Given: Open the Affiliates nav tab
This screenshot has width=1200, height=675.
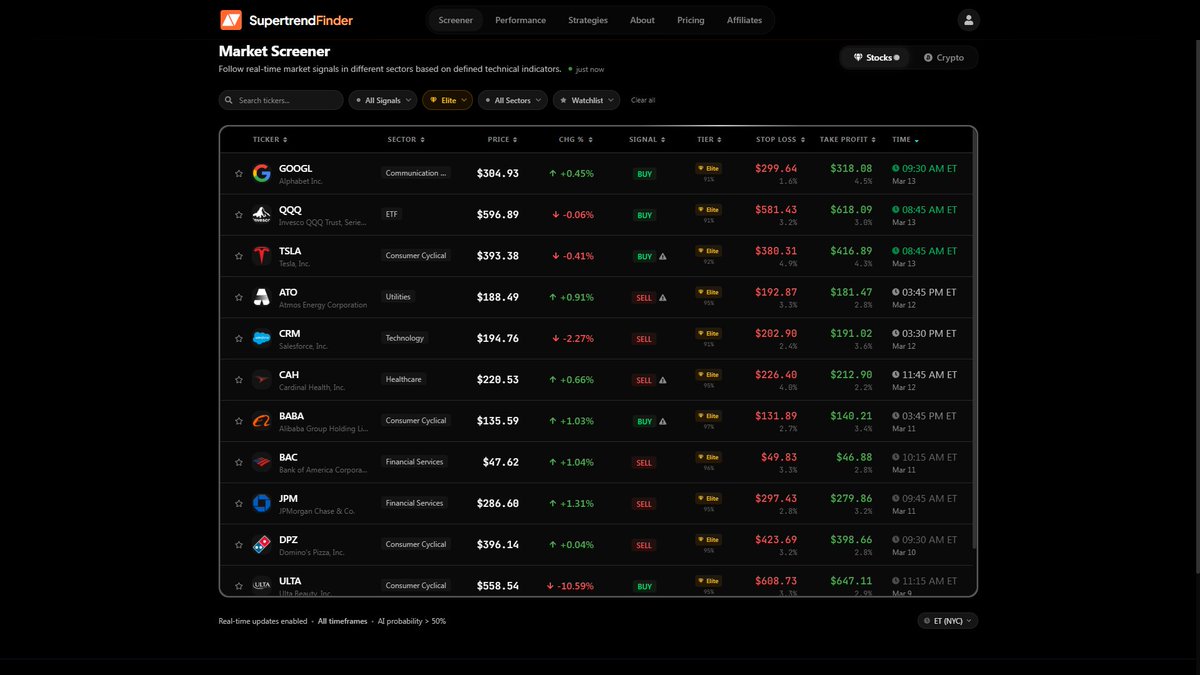Looking at the screenshot, I should [x=745, y=20].
